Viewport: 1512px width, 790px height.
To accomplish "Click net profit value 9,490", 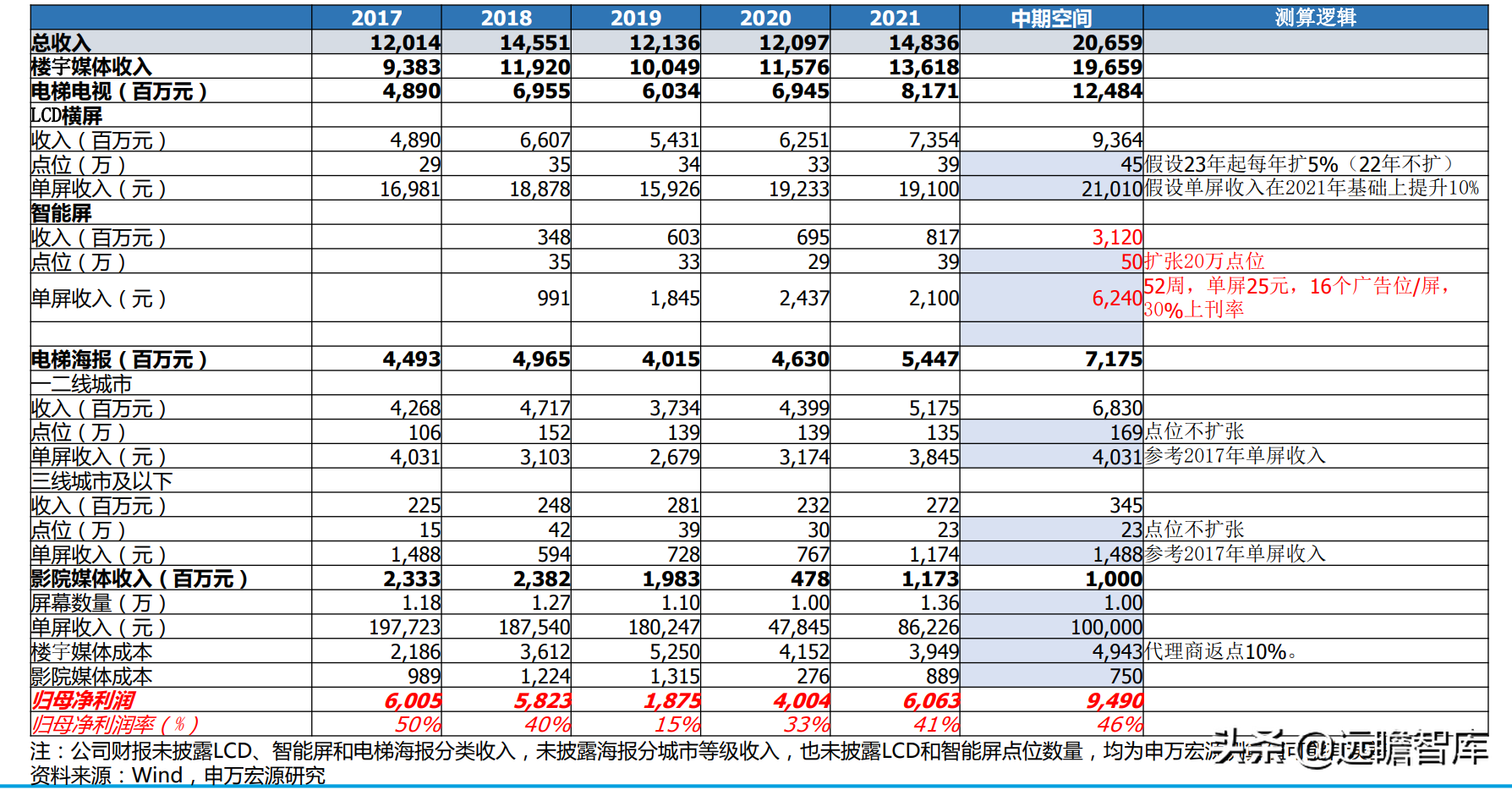I will point(1115,700).
